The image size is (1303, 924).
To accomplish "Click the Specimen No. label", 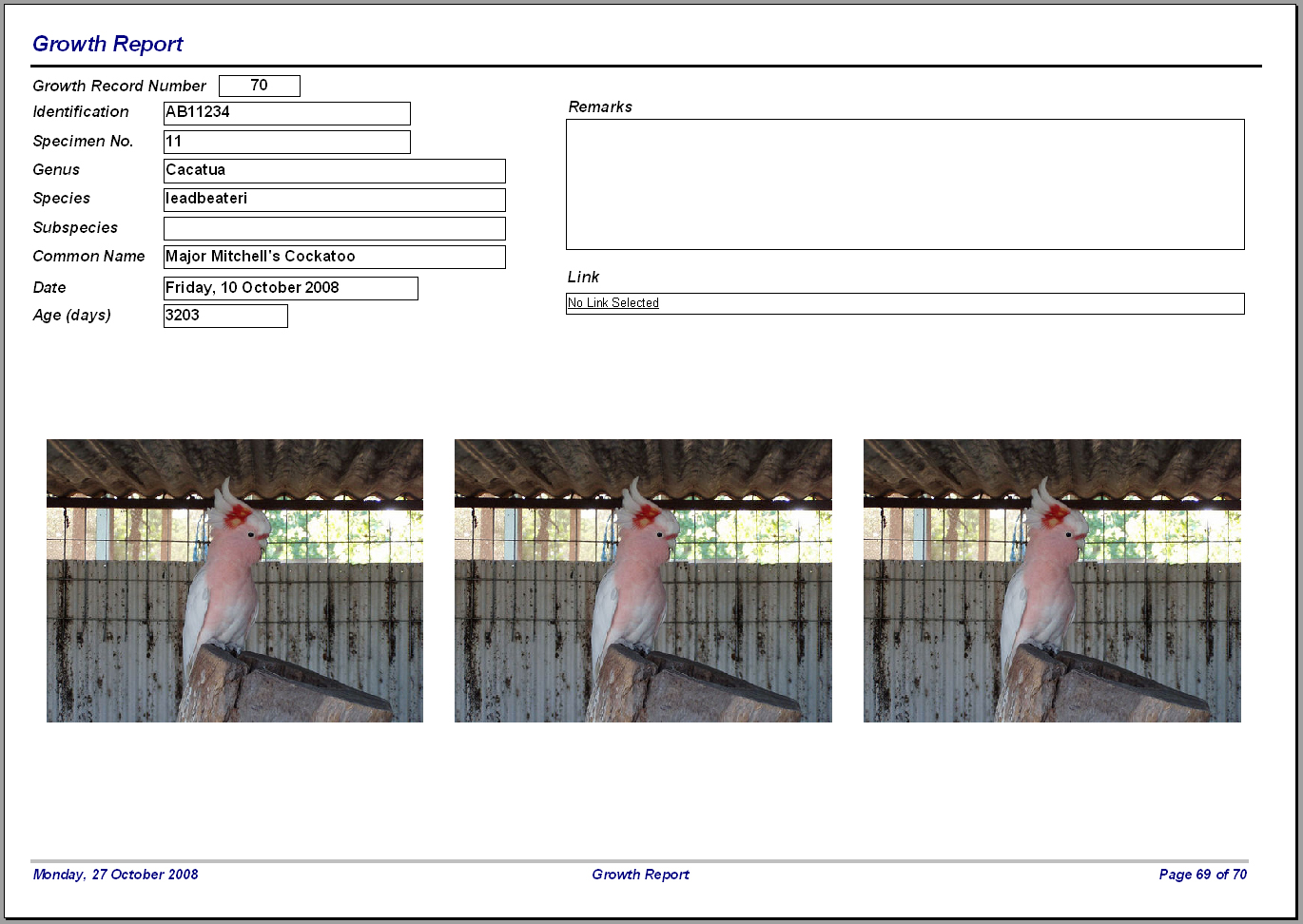I will click(83, 141).
